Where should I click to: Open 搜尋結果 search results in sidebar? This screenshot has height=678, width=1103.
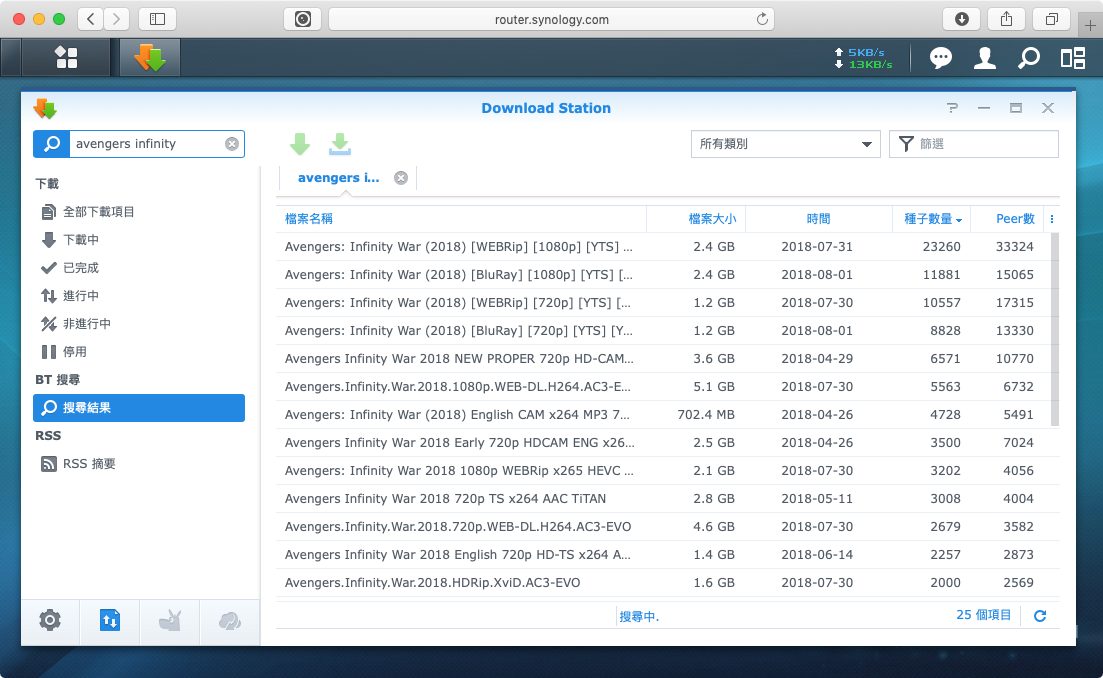139,408
